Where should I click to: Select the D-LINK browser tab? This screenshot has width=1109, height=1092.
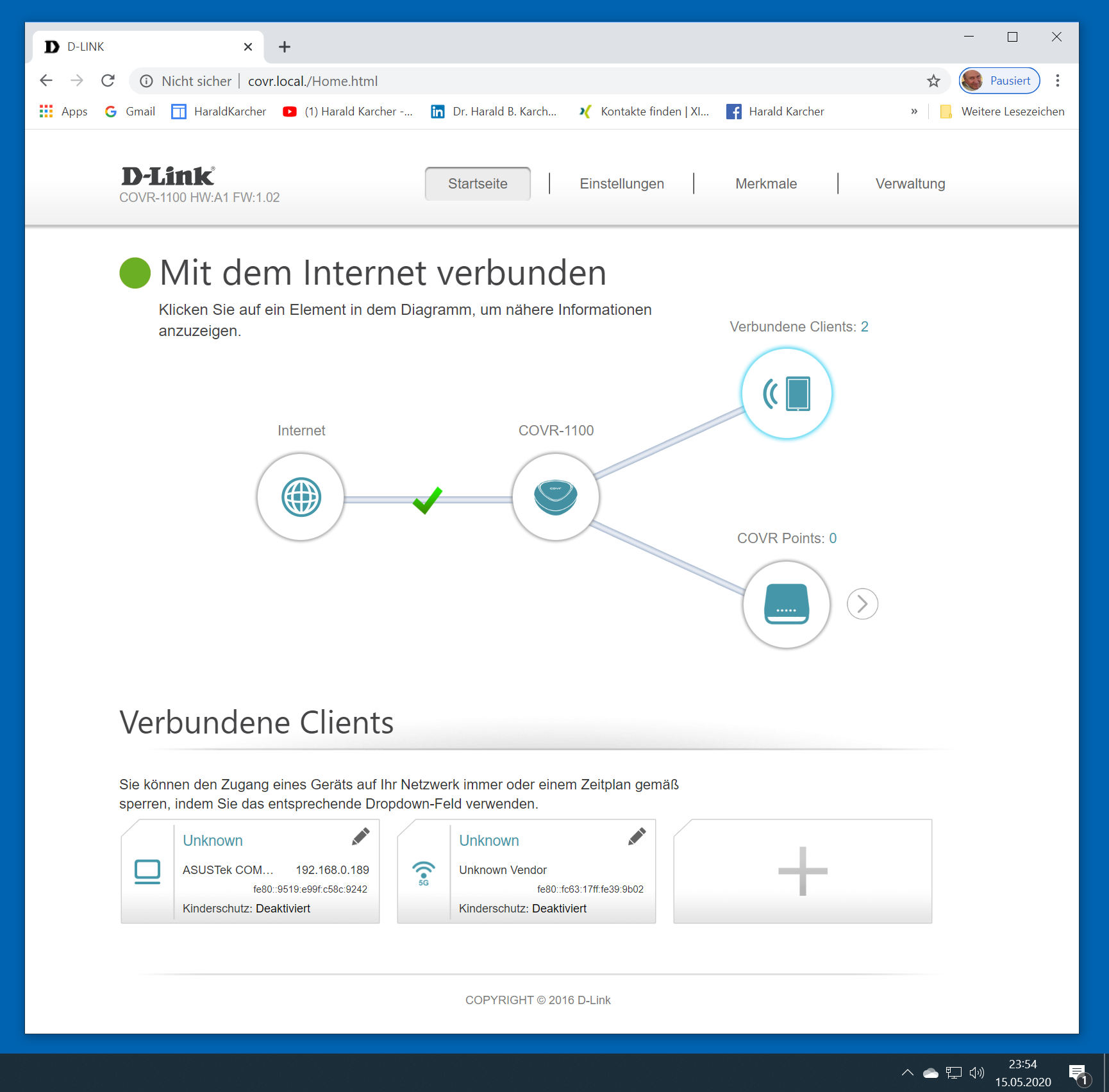click(x=148, y=47)
